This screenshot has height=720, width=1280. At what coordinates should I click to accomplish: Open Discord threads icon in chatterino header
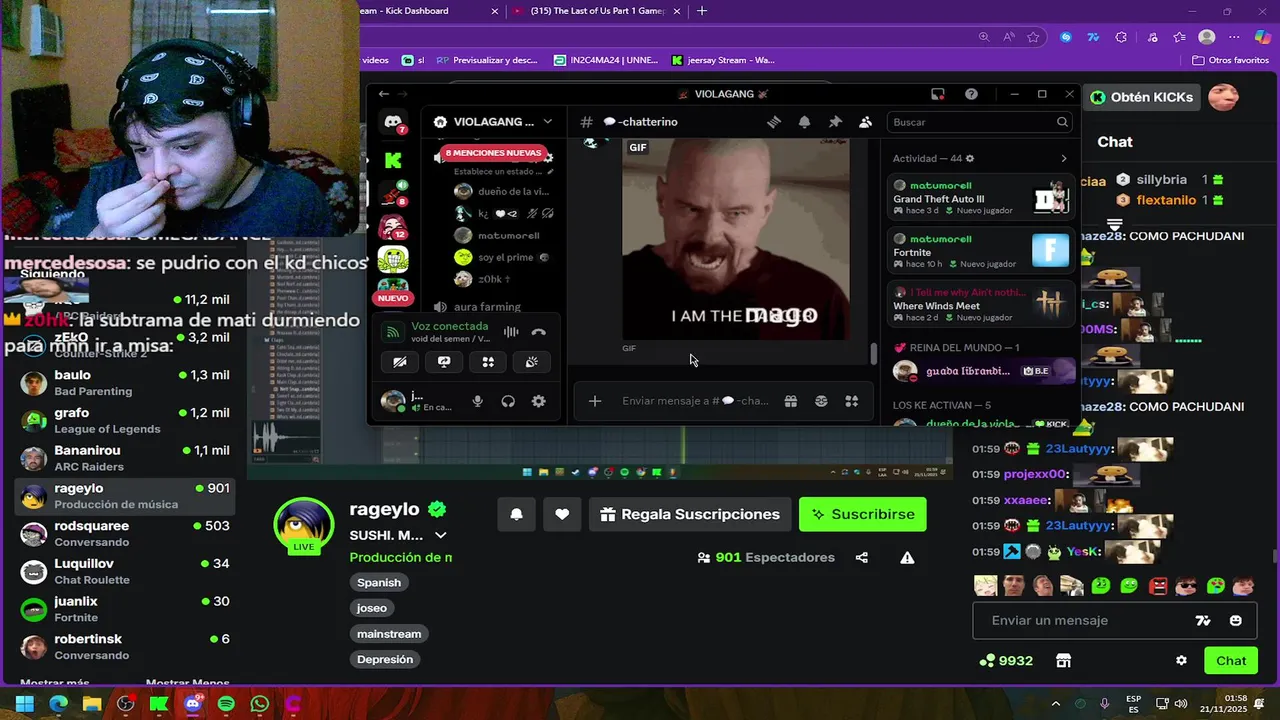[x=773, y=122]
